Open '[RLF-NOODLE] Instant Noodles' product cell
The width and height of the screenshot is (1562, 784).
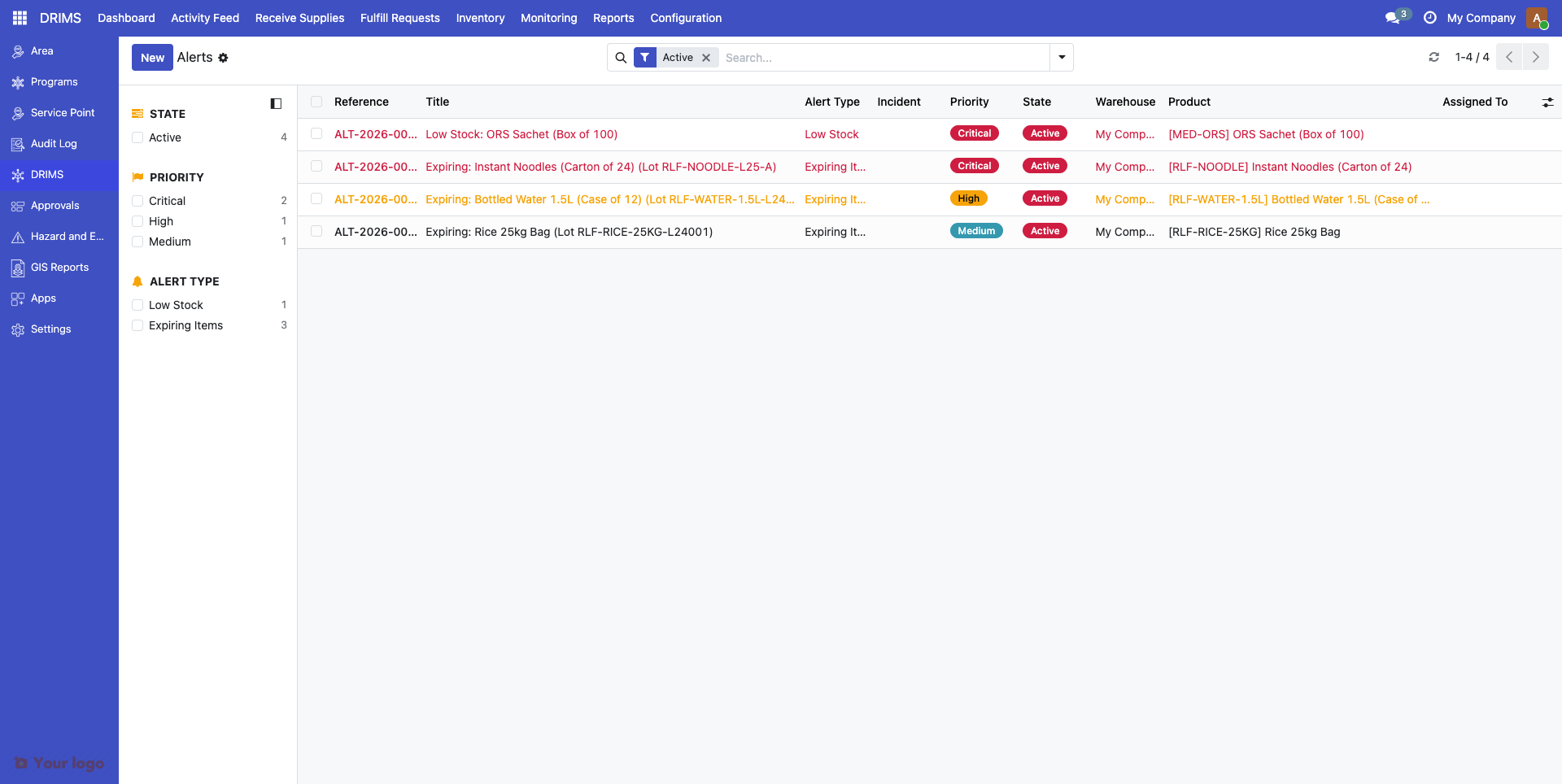click(x=1289, y=167)
